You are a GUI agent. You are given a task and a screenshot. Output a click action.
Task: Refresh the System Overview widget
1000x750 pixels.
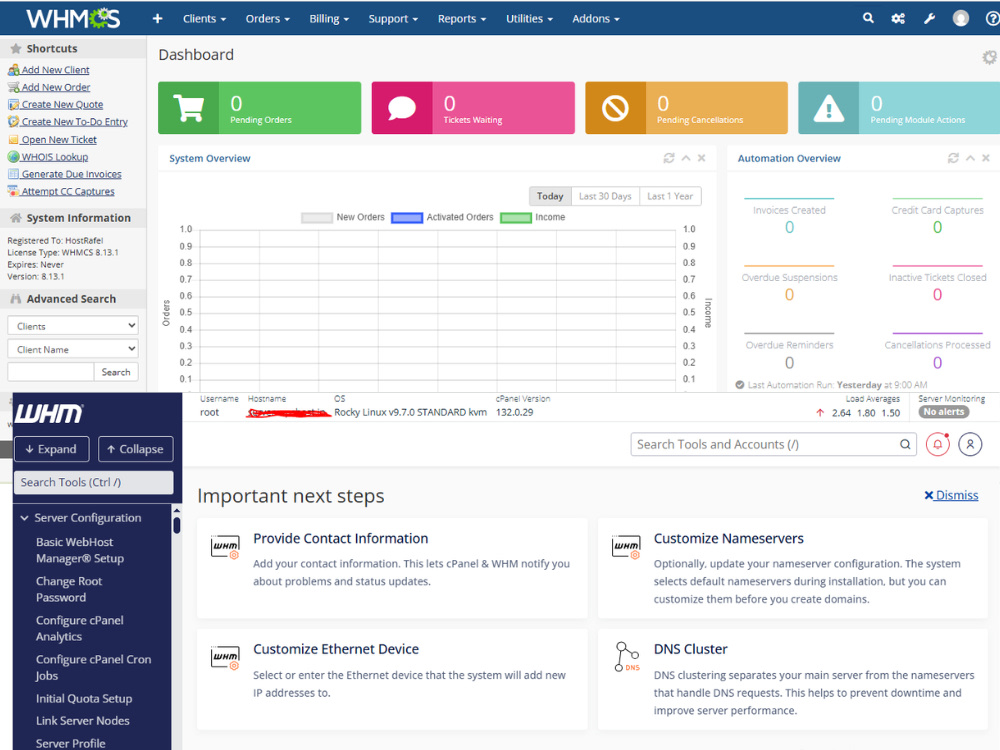pos(669,158)
